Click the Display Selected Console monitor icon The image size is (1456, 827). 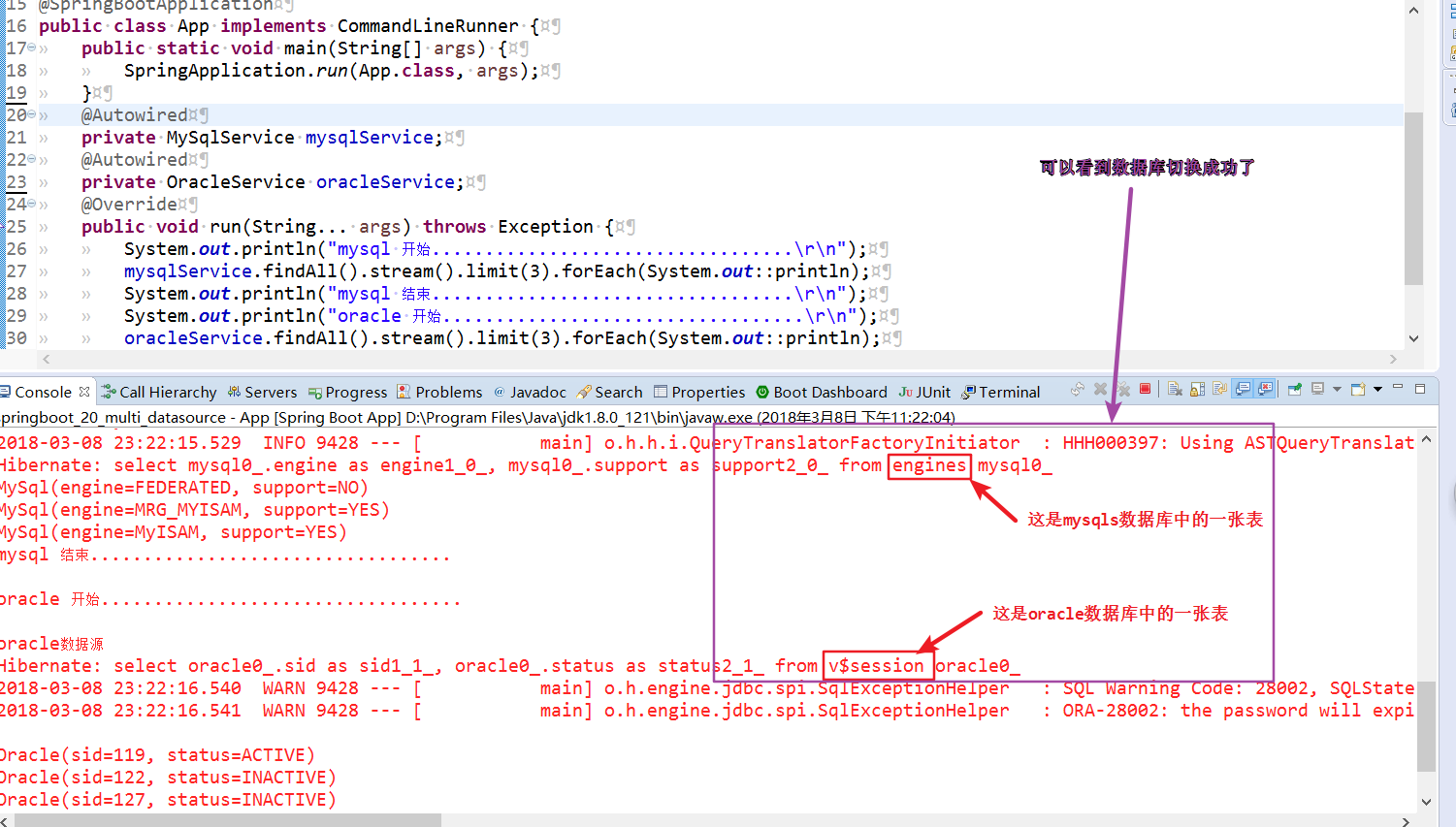[x=1317, y=389]
